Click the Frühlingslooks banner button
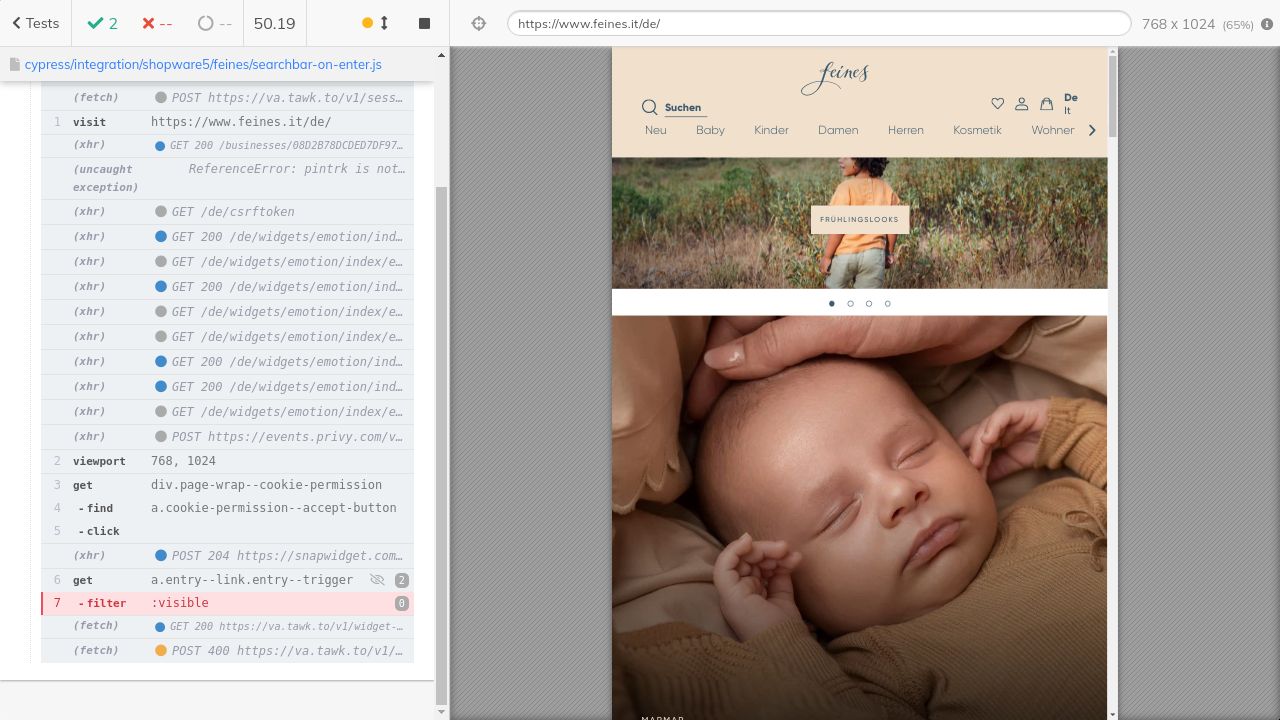Viewport: 1280px width, 720px height. coord(859,219)
